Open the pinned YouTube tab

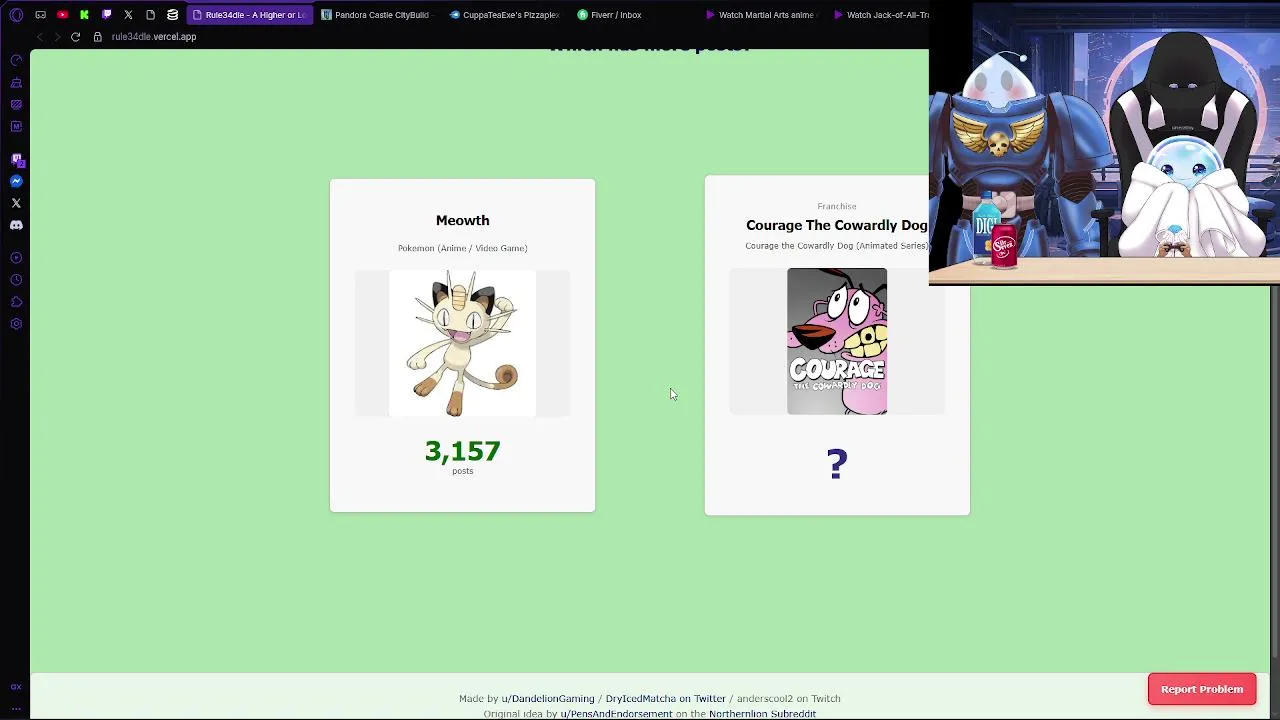pos(62,15)
